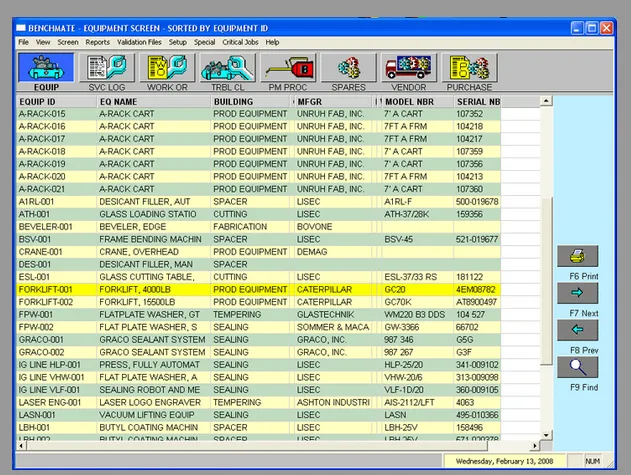The width and height of the screenshot is (631, 475).
Task: Open the Special menu
Action: tap(204, 42)
